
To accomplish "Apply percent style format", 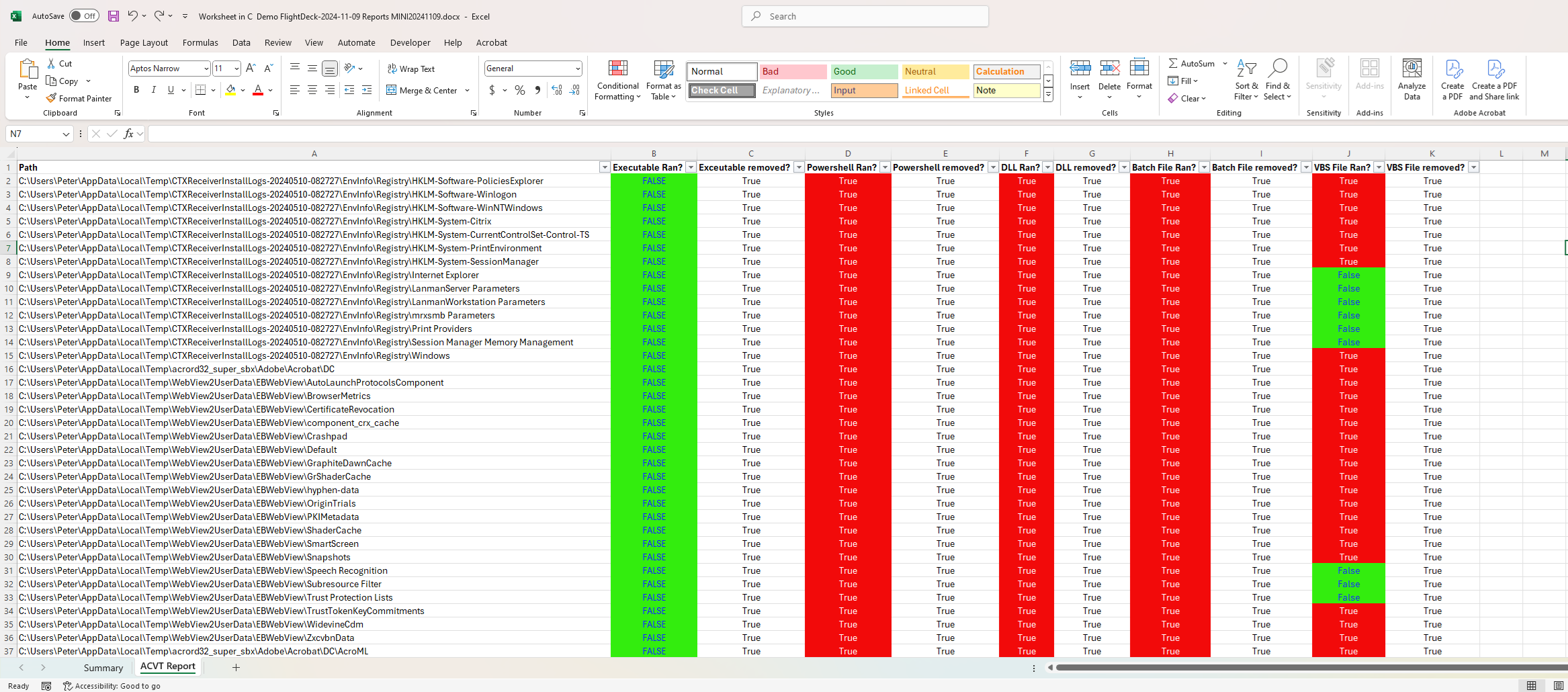I will 519,90.
